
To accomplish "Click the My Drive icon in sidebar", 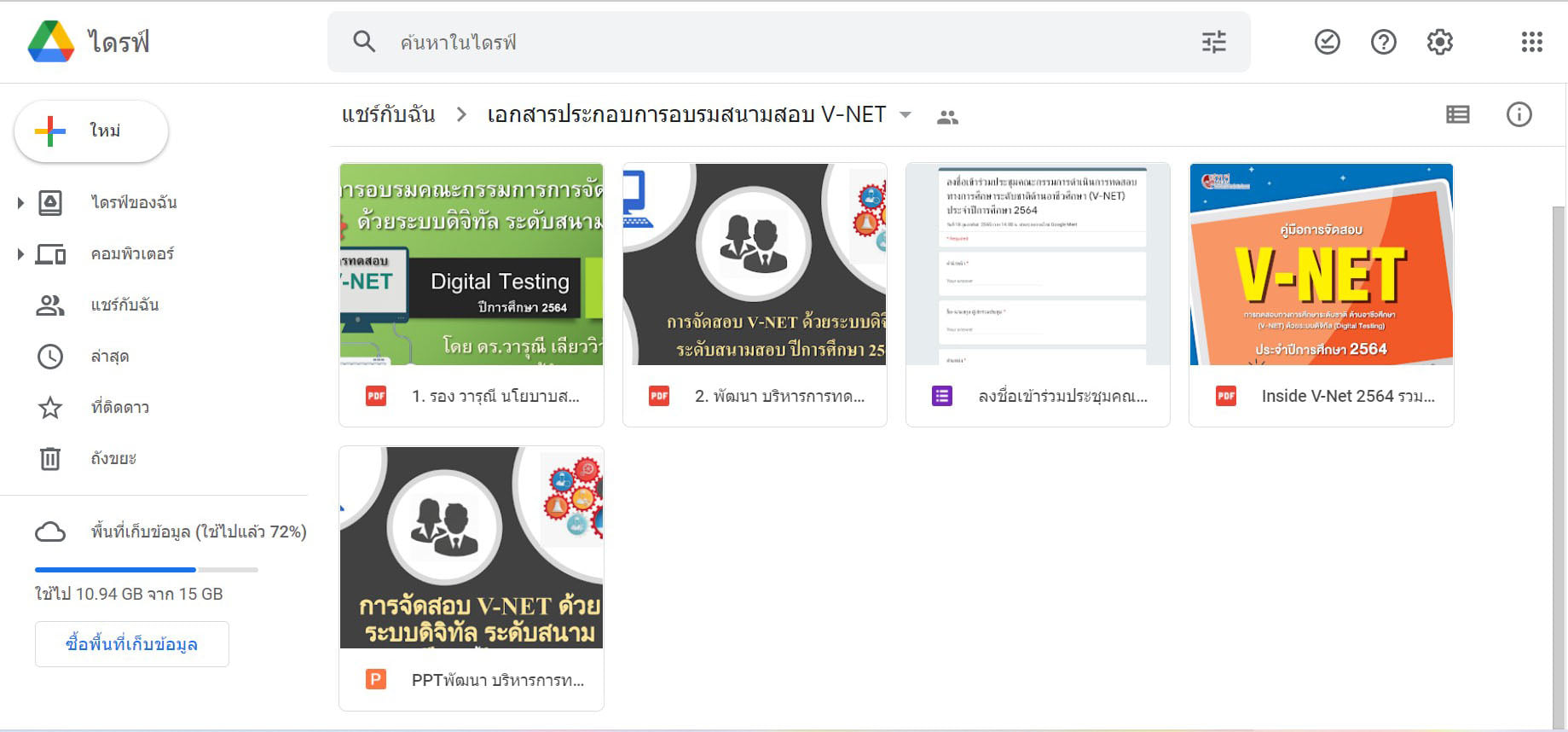I will coord(50,202).
